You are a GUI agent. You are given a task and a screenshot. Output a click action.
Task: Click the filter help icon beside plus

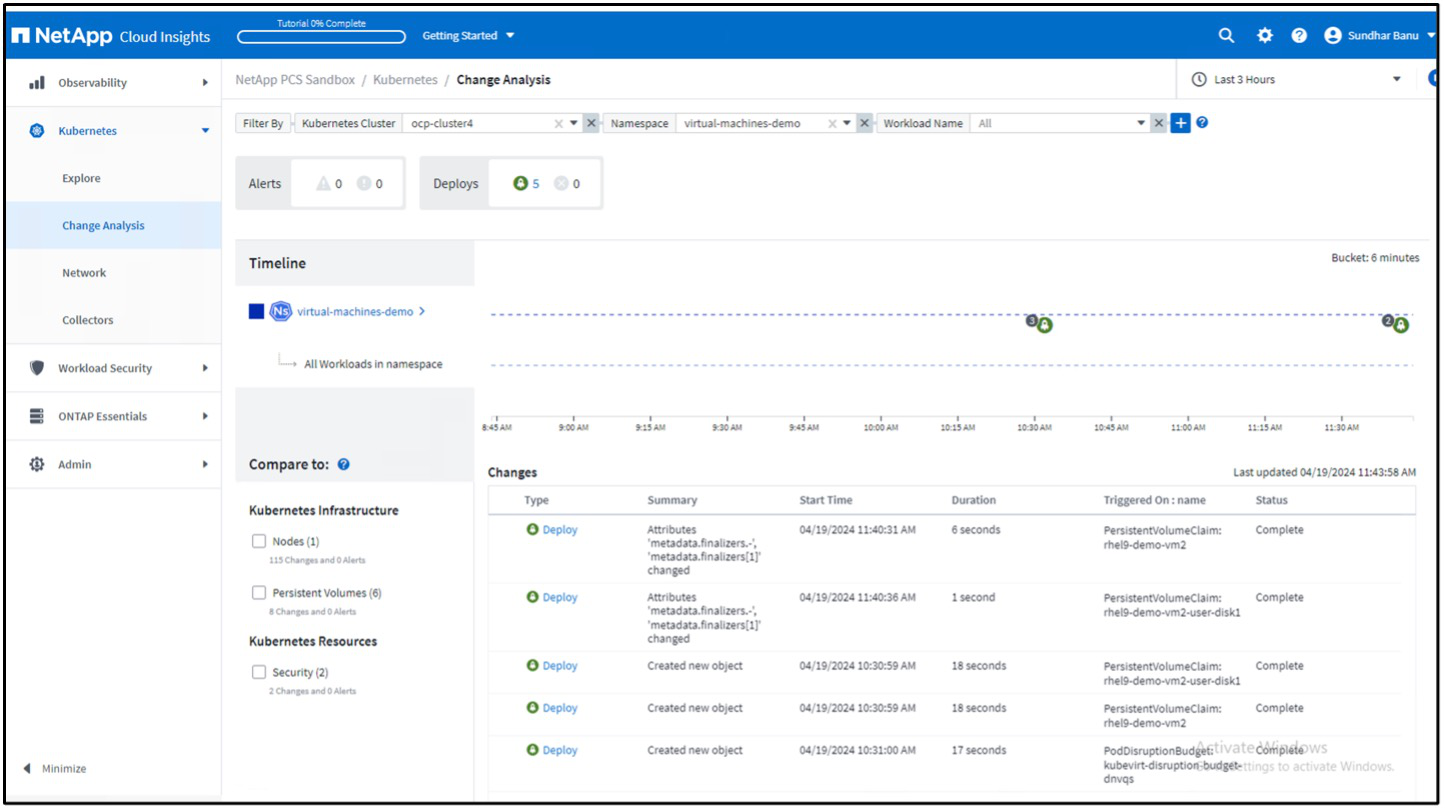point(1202,123)
